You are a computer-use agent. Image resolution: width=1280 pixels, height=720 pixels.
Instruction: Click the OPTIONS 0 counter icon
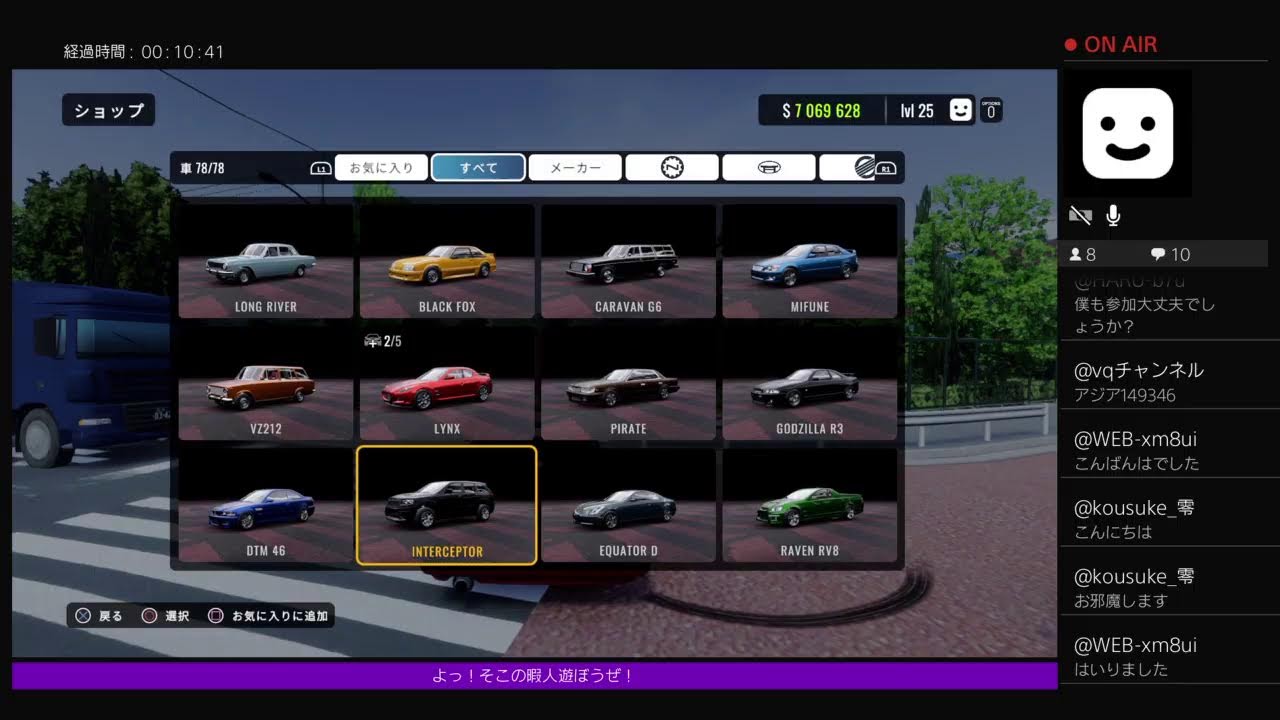991,110
